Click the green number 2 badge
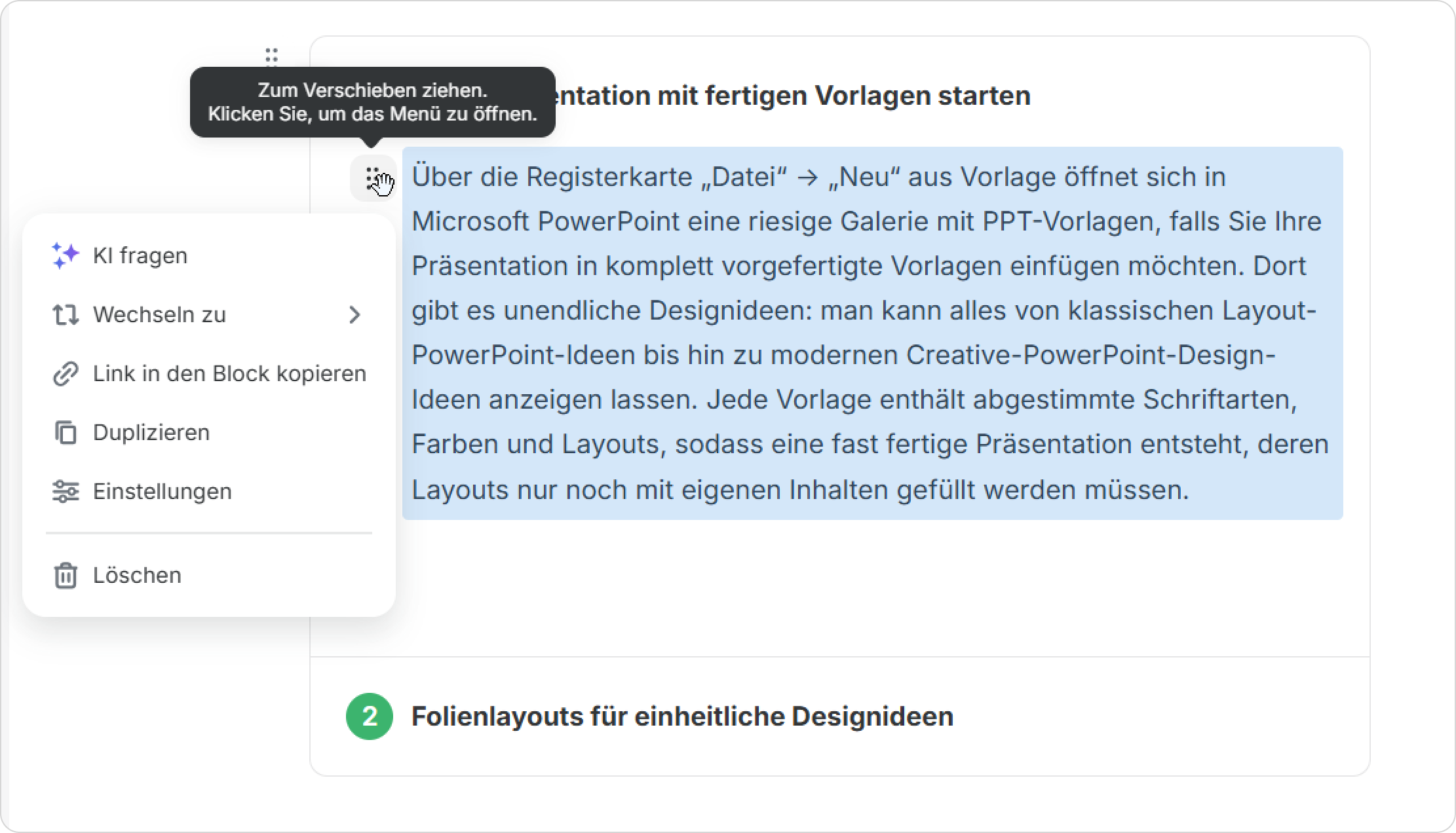The width and height of the screenshot is (1456, 833). pyautogui.click(x=370, y=716)
